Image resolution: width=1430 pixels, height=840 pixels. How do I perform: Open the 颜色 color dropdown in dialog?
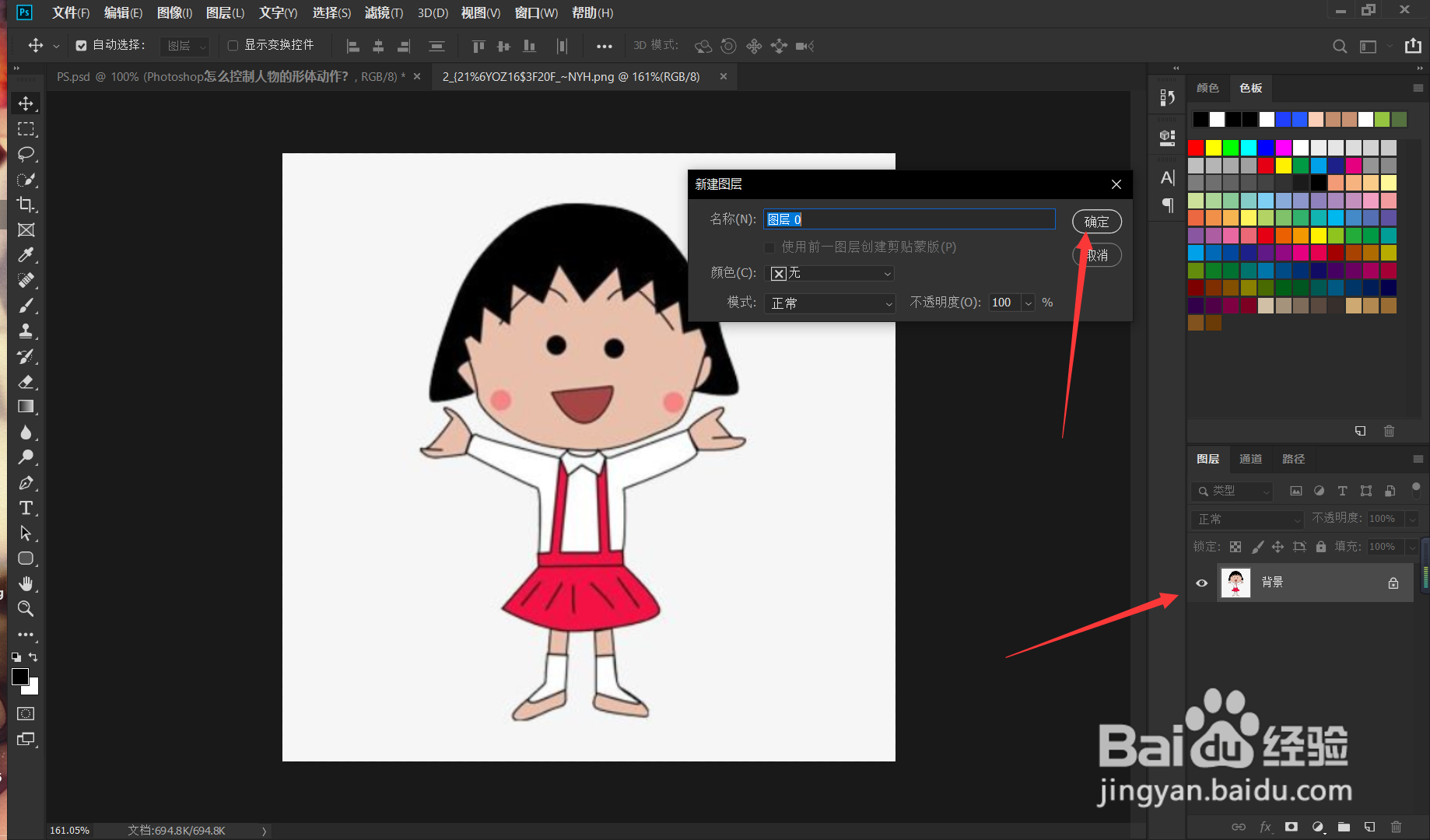tap(829, 273)
